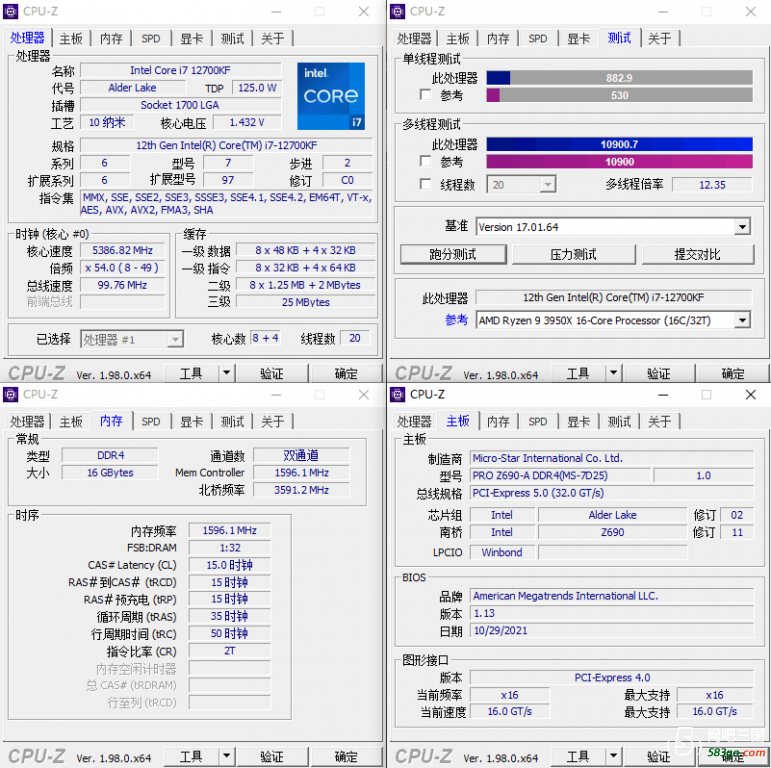Enable 参考 checkbox under multi-thread test

click(425, 161)
